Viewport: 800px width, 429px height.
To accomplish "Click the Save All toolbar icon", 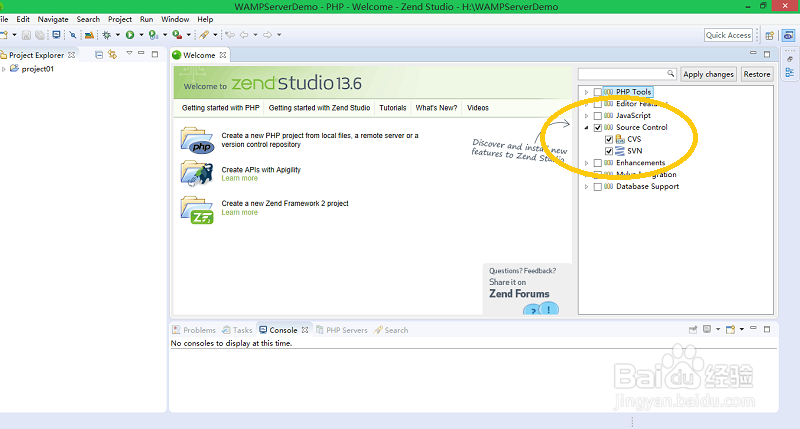I will click(x=39, y=35).
